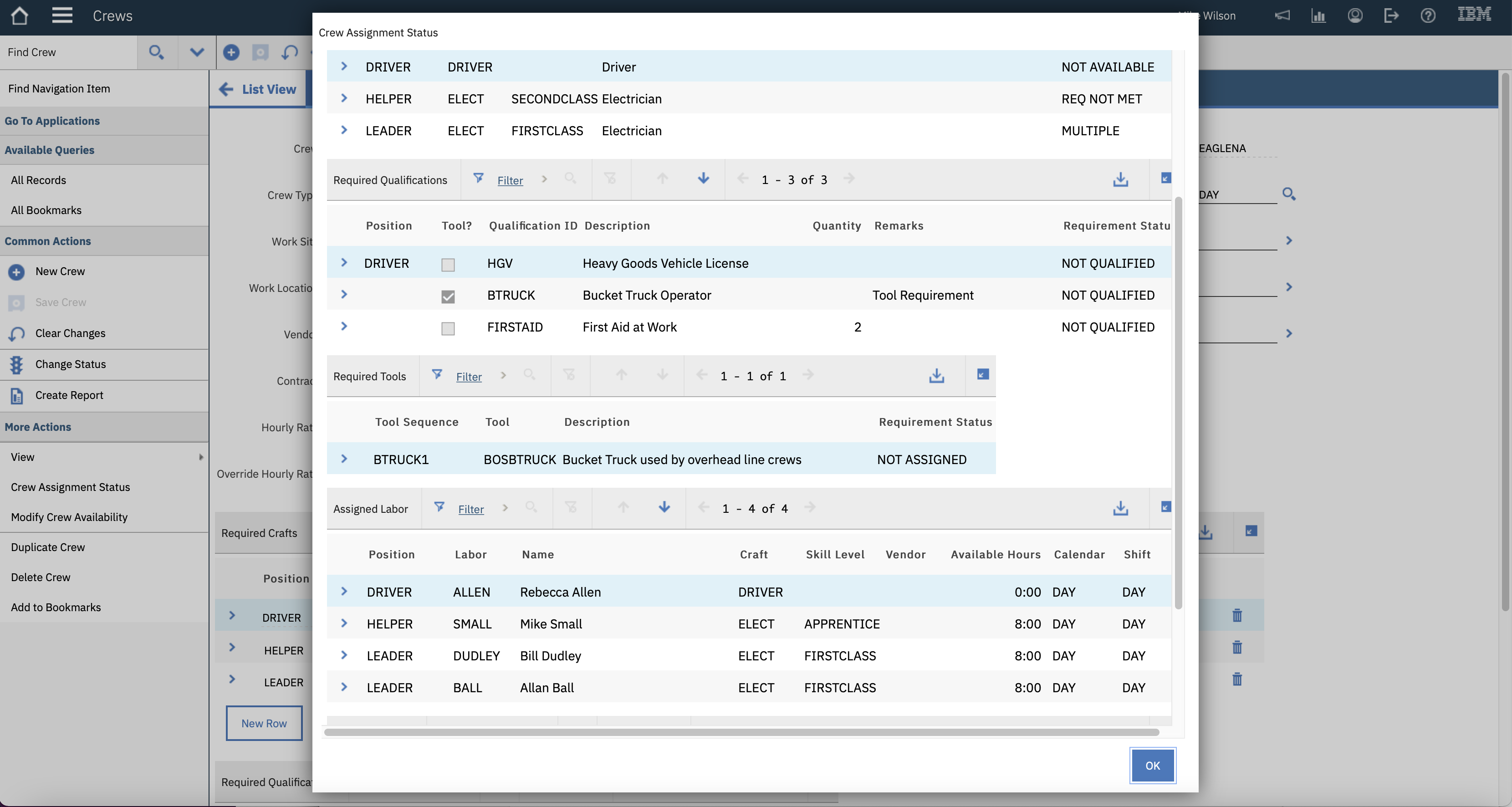
Task: Open the Find Crew dropdown arrow
Action: click(x=197, y=52)
